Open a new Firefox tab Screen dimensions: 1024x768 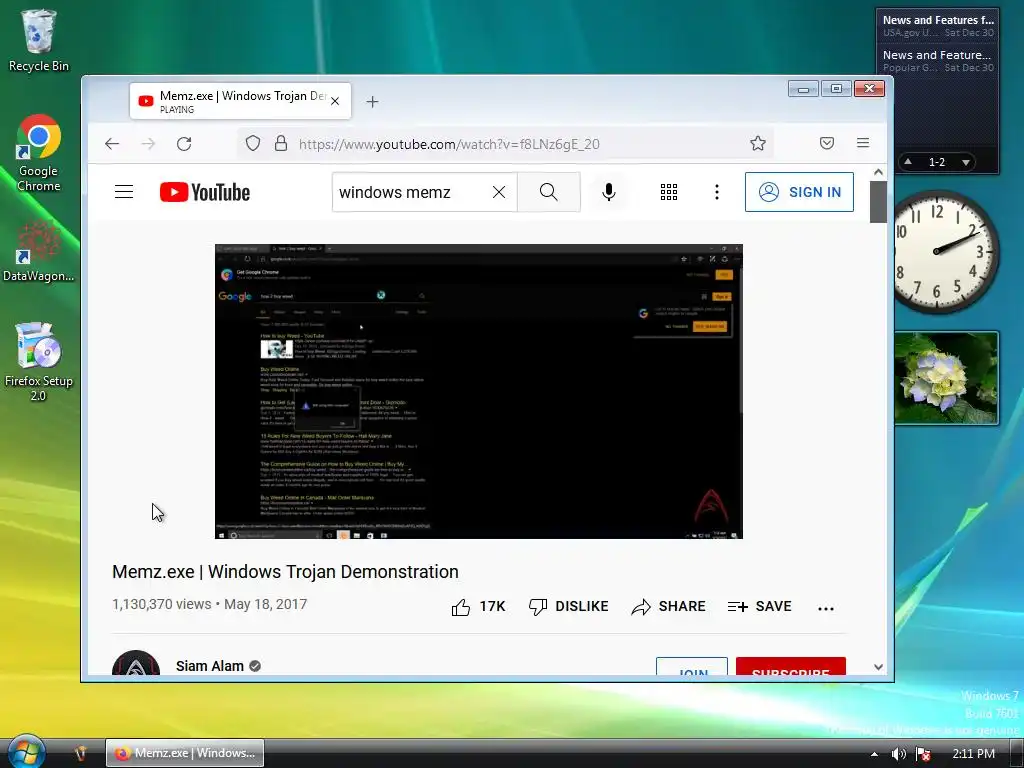click(x=372, y=101)
